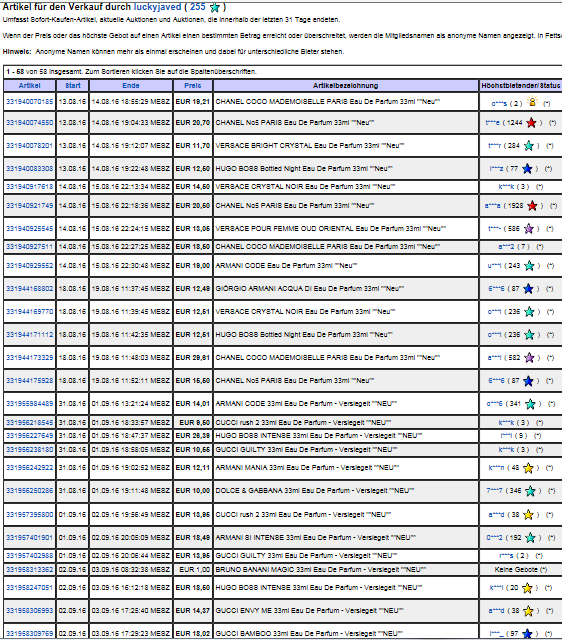Open article number 331940927511
The image size is (562, 640).
(29, 247)
